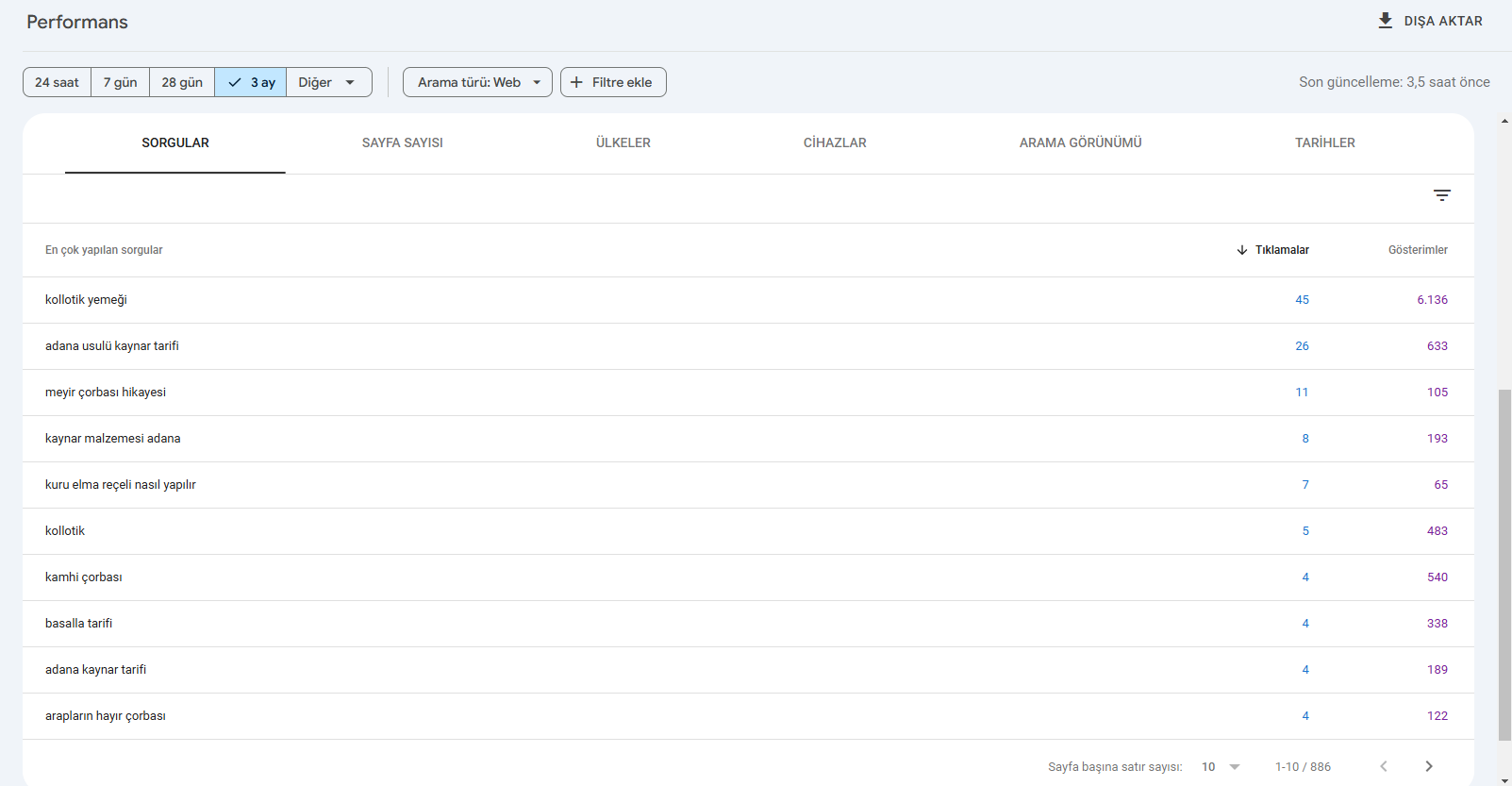The image size is (1512, 786).
Task: Click the 'Son güncelleme: 3,5 saat önce' text
Action: 1394,82
